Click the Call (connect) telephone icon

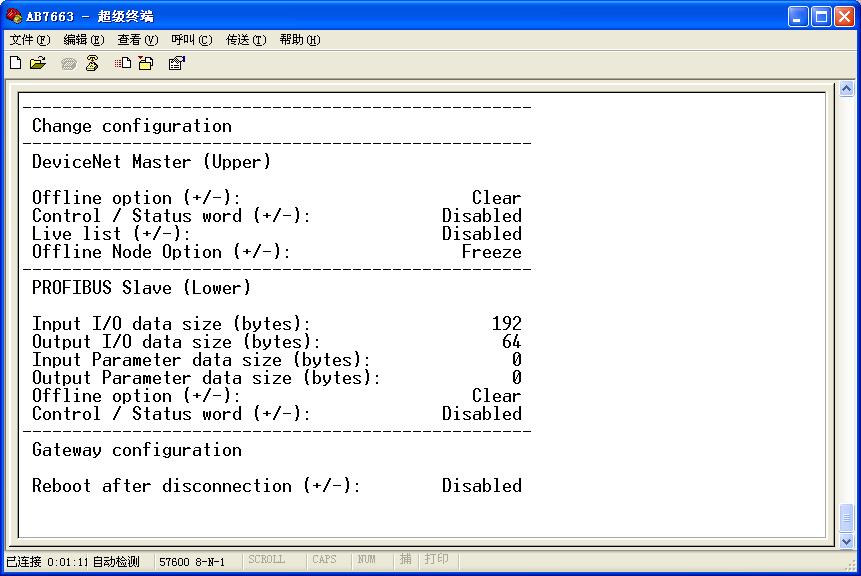(x=69, y=64)
